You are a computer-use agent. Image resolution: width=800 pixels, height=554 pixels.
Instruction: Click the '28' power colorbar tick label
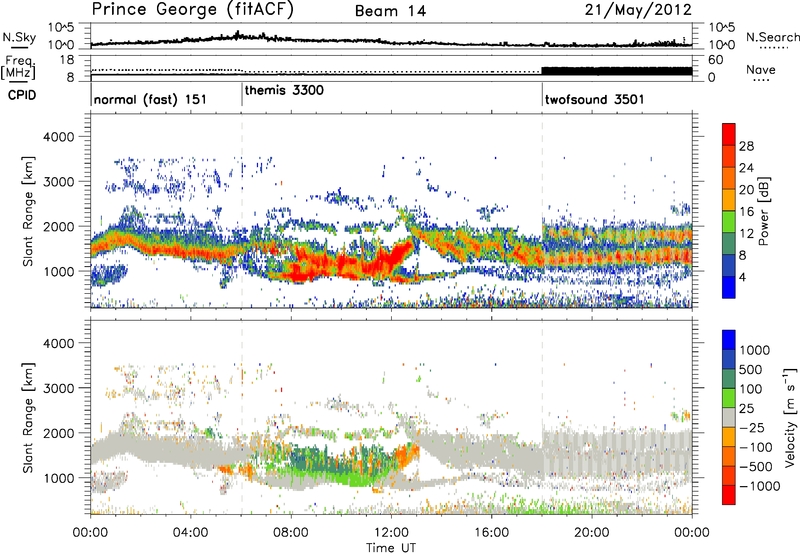[746, 146]
